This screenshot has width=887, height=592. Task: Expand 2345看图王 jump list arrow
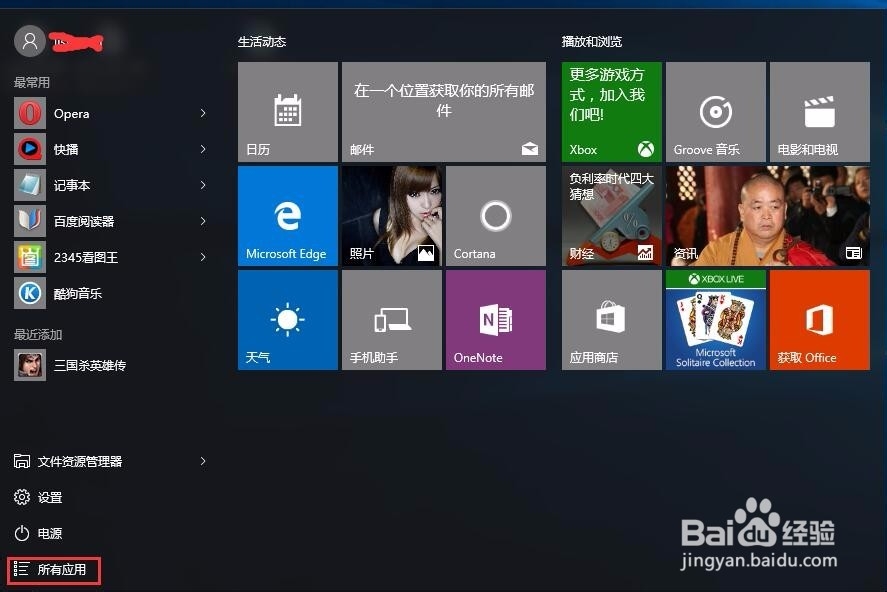click(203, 257)
